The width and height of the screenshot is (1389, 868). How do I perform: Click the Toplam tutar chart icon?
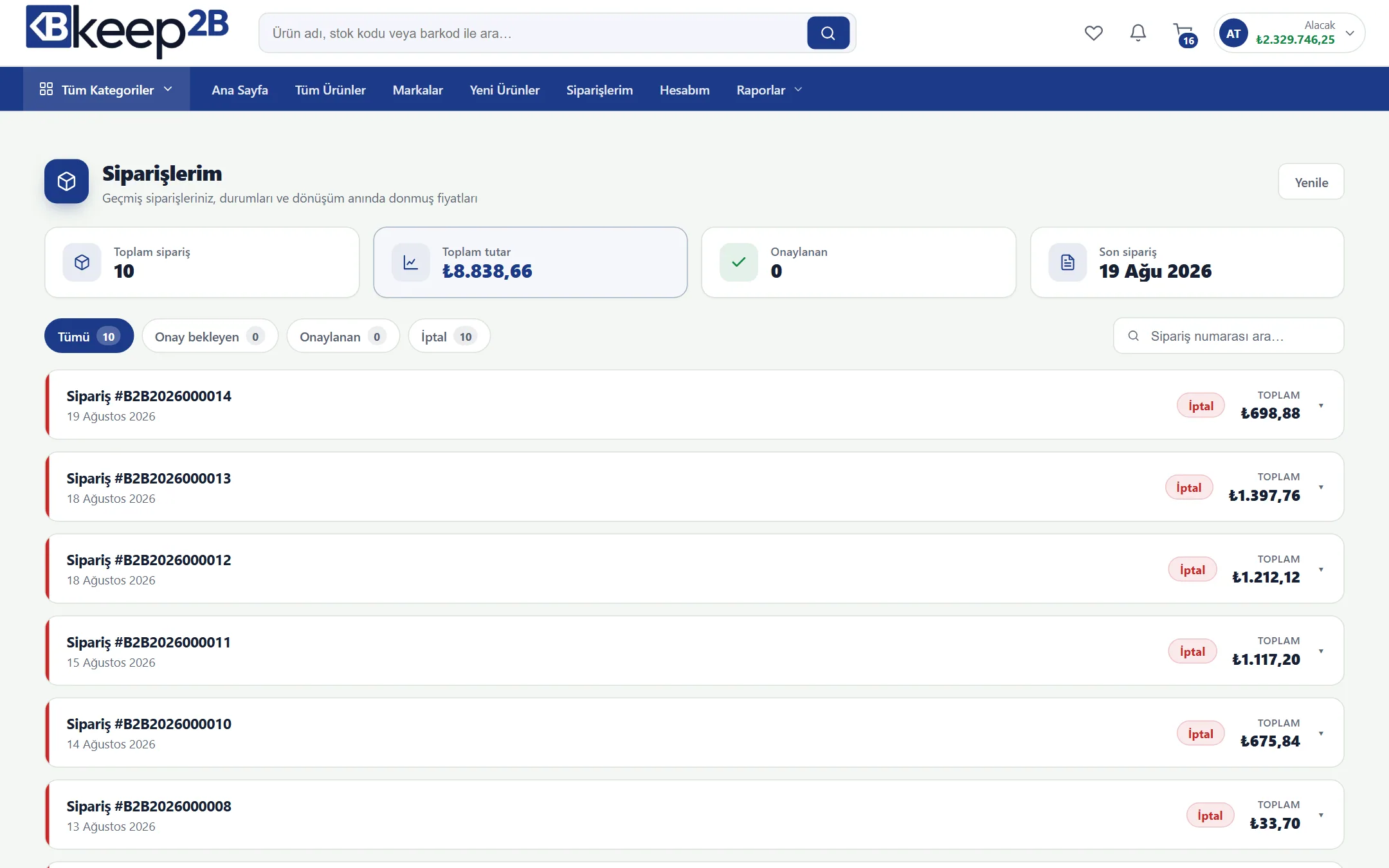point(410,262)
